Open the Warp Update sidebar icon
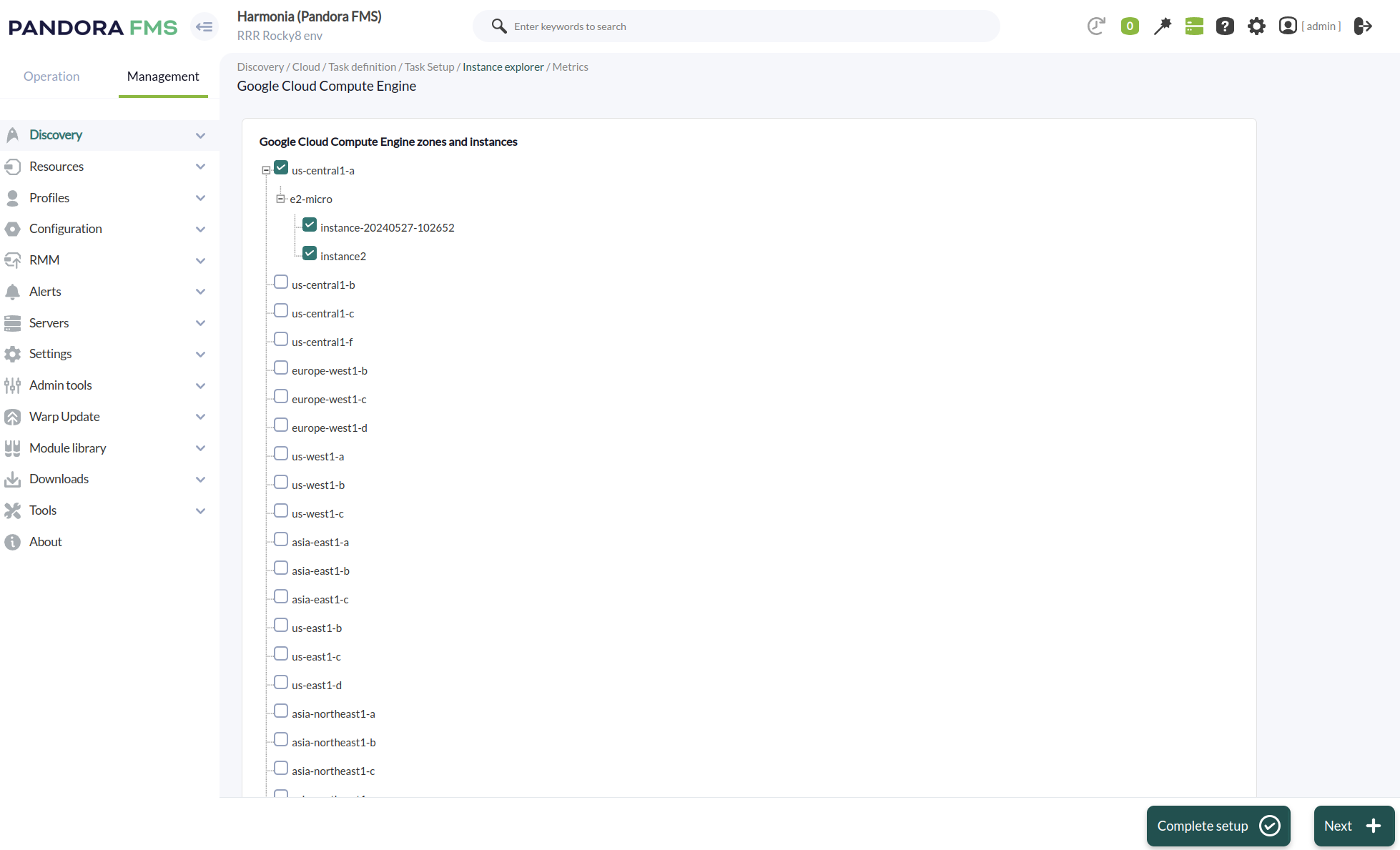This screenshot has height=850, width=1400. (13, 416)
